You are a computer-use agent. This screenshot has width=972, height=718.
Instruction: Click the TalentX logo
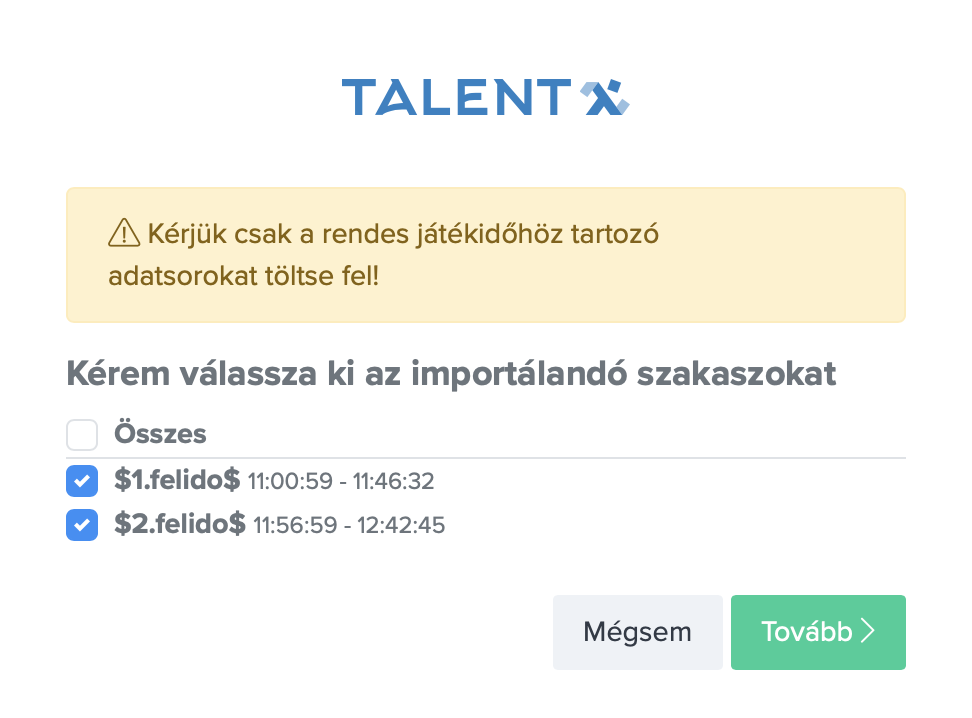[x=485, y=97]
